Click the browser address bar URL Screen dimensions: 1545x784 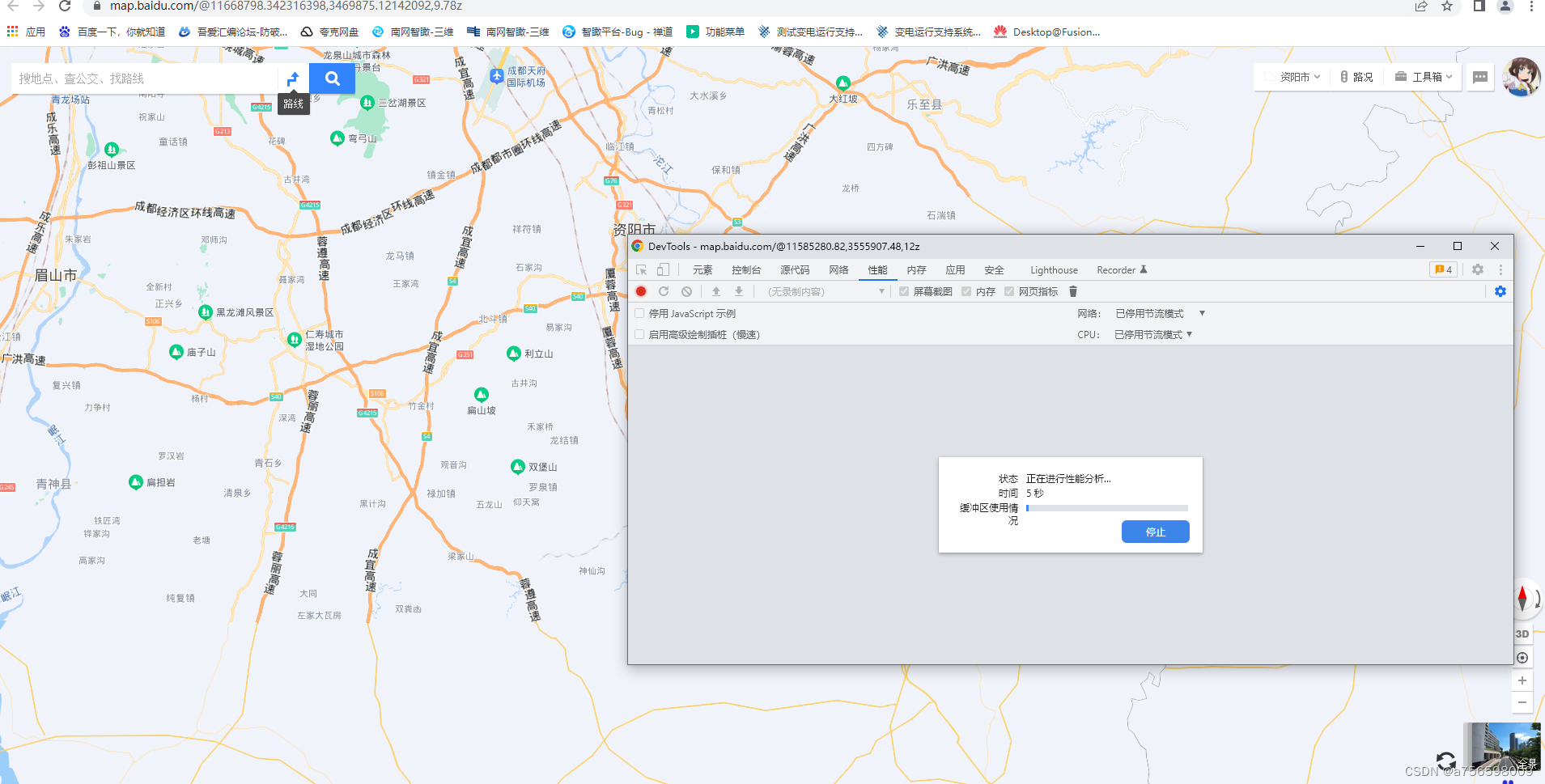click(286, 6)
